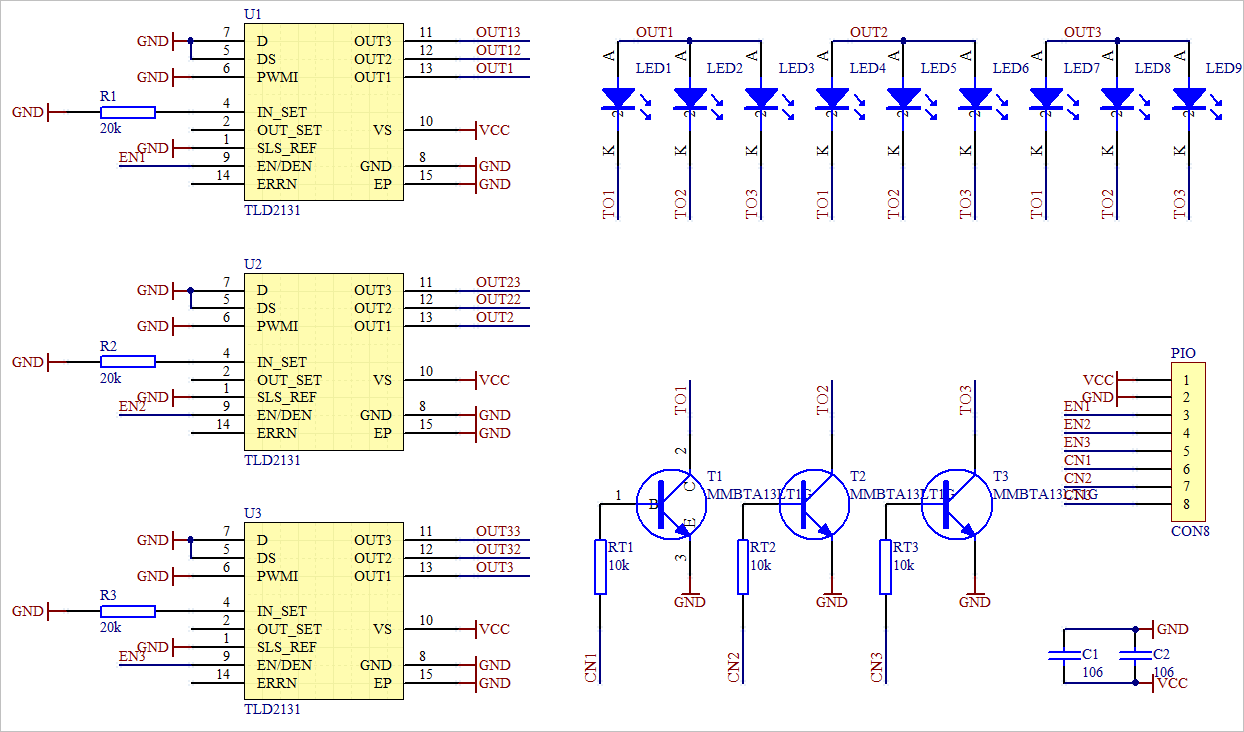Pick transistor T3 symbol
1244x732 pixels.
point(957,504)
